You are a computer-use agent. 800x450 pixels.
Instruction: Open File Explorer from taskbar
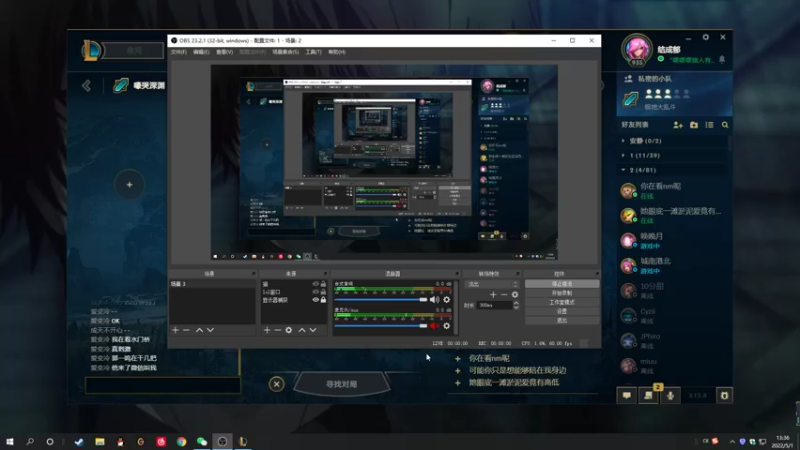pos(100,441)
